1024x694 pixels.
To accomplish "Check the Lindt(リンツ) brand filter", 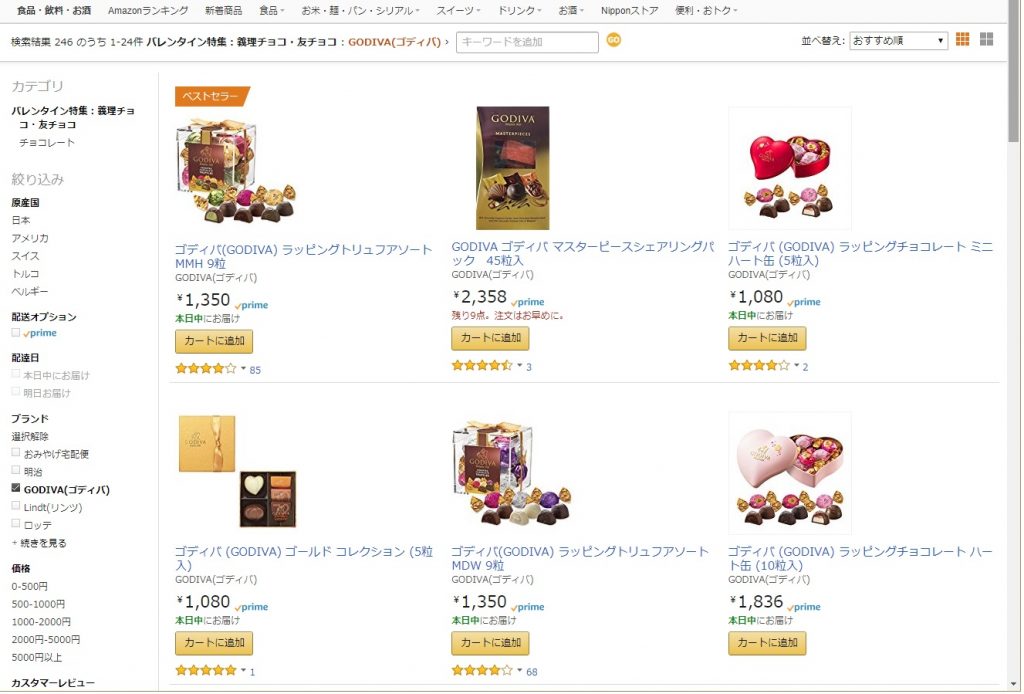I will click(x=16, y=505).
